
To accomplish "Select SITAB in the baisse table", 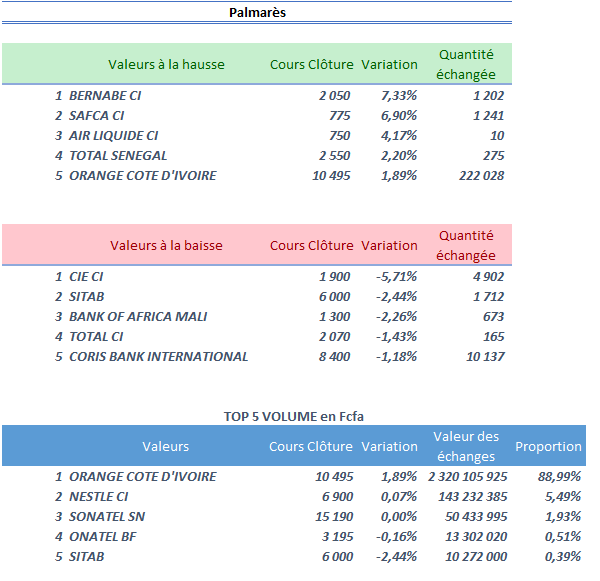I will [86, 296].
